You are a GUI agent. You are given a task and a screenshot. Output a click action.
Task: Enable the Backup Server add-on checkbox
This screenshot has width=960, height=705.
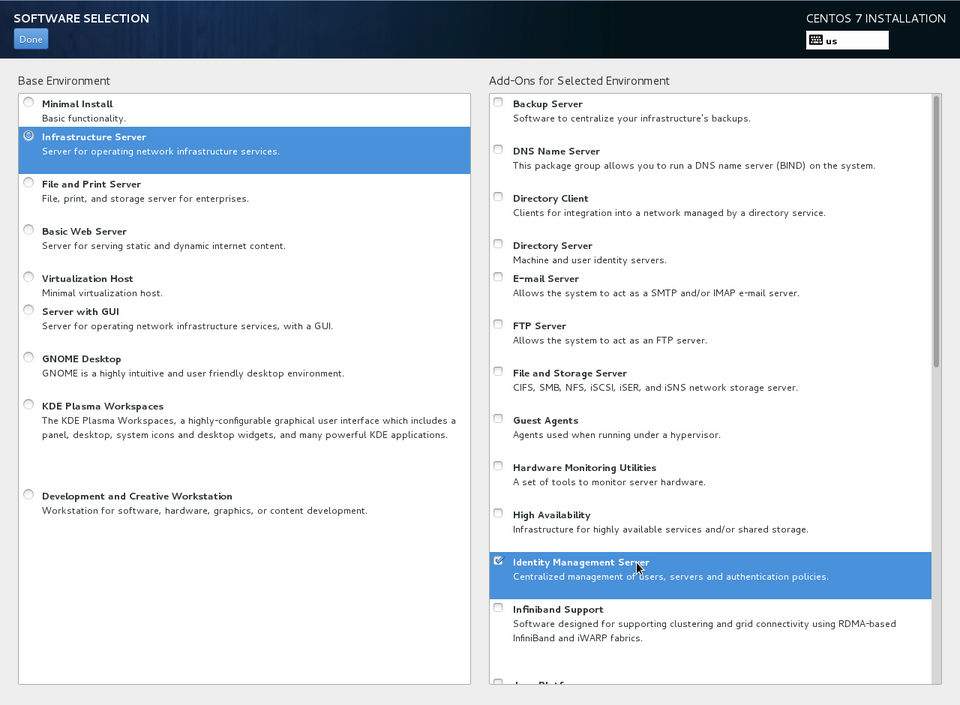498,103
